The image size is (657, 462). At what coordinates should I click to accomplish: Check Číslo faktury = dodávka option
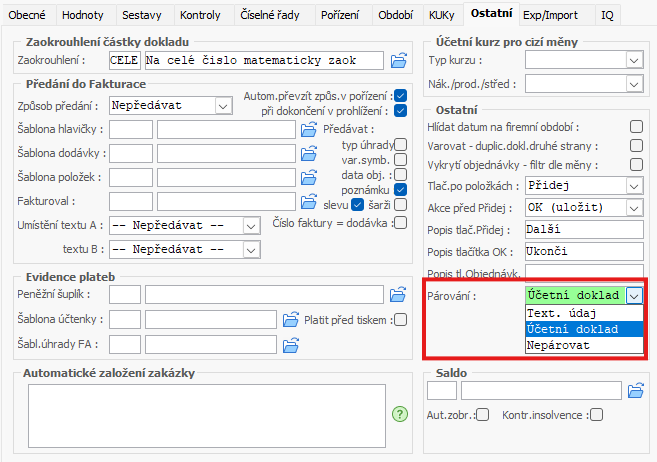pyautogui.click(x=401, y=222)
